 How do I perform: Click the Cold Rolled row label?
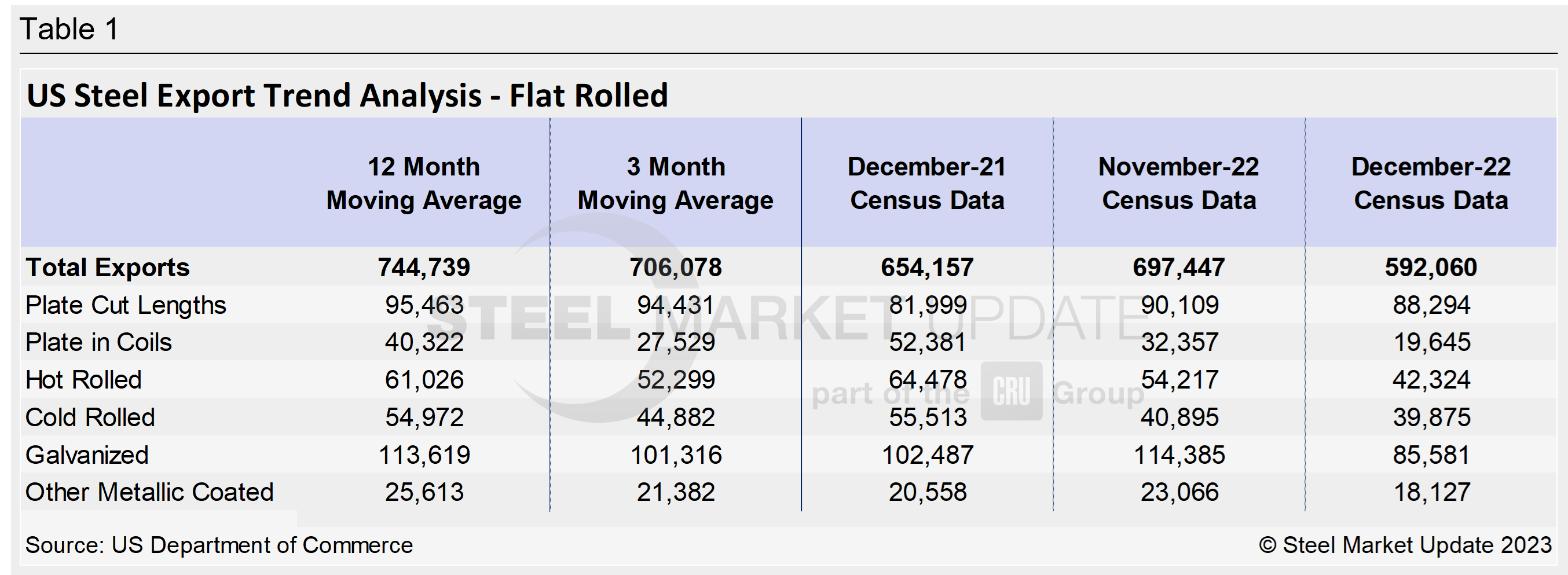pos(90,418)
